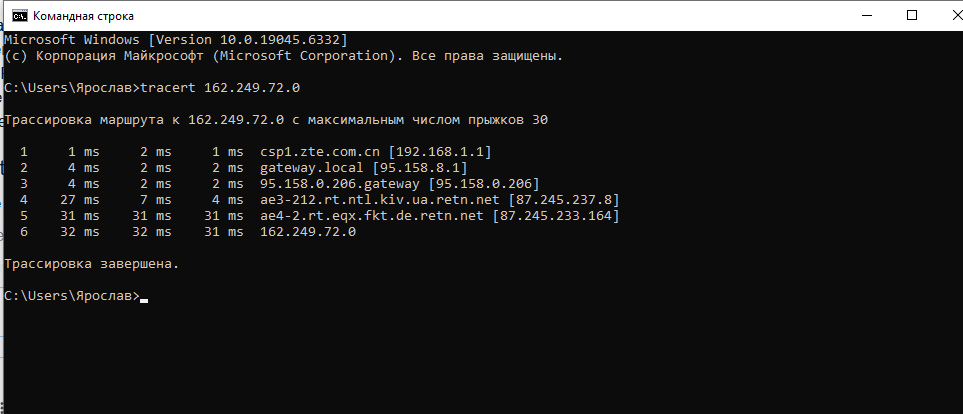Click the Command Prompt icon in title bar

coord(20,15)
